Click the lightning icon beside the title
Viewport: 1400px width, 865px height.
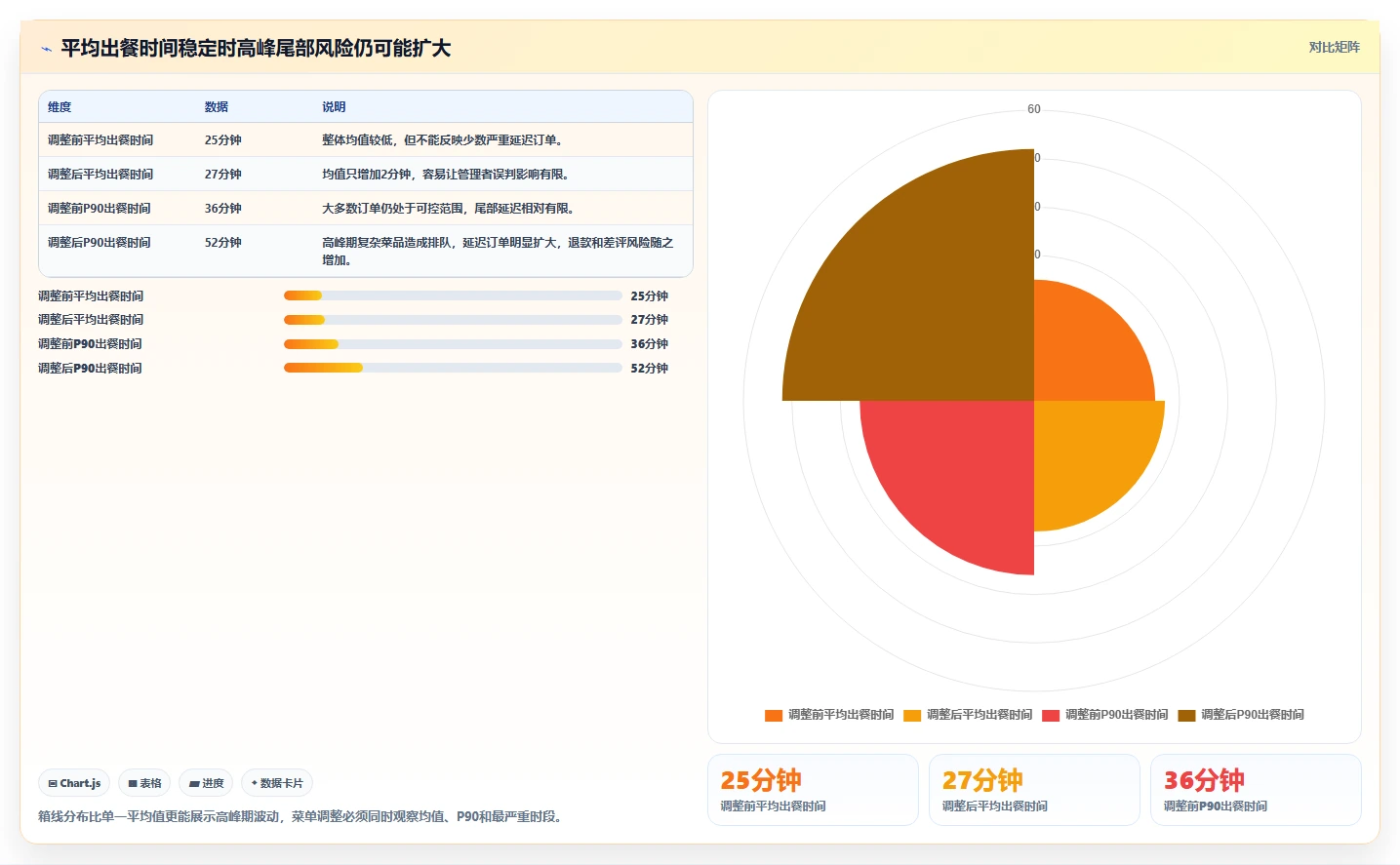(x=46, y=49)
